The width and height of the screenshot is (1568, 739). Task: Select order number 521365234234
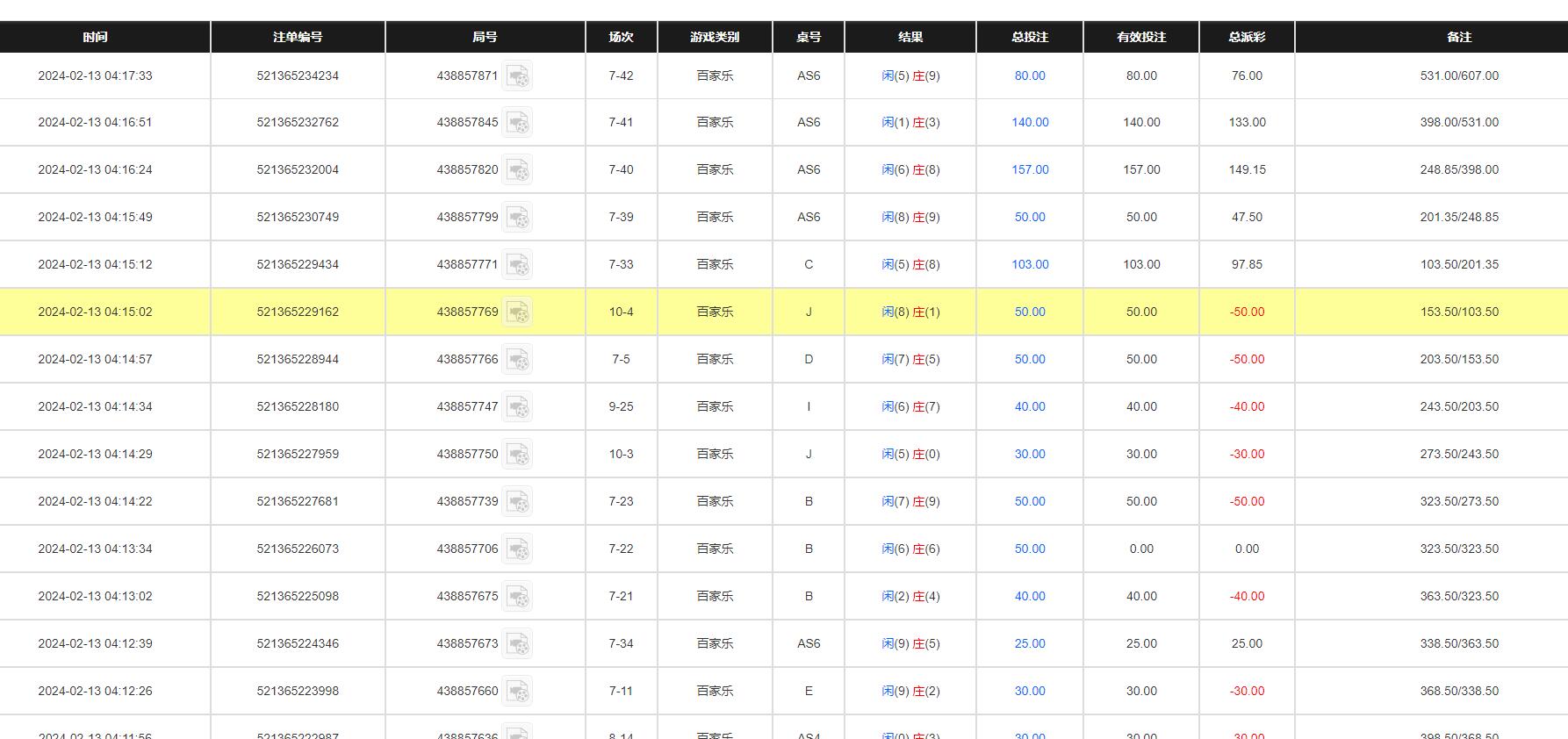[x=298, y=75]
